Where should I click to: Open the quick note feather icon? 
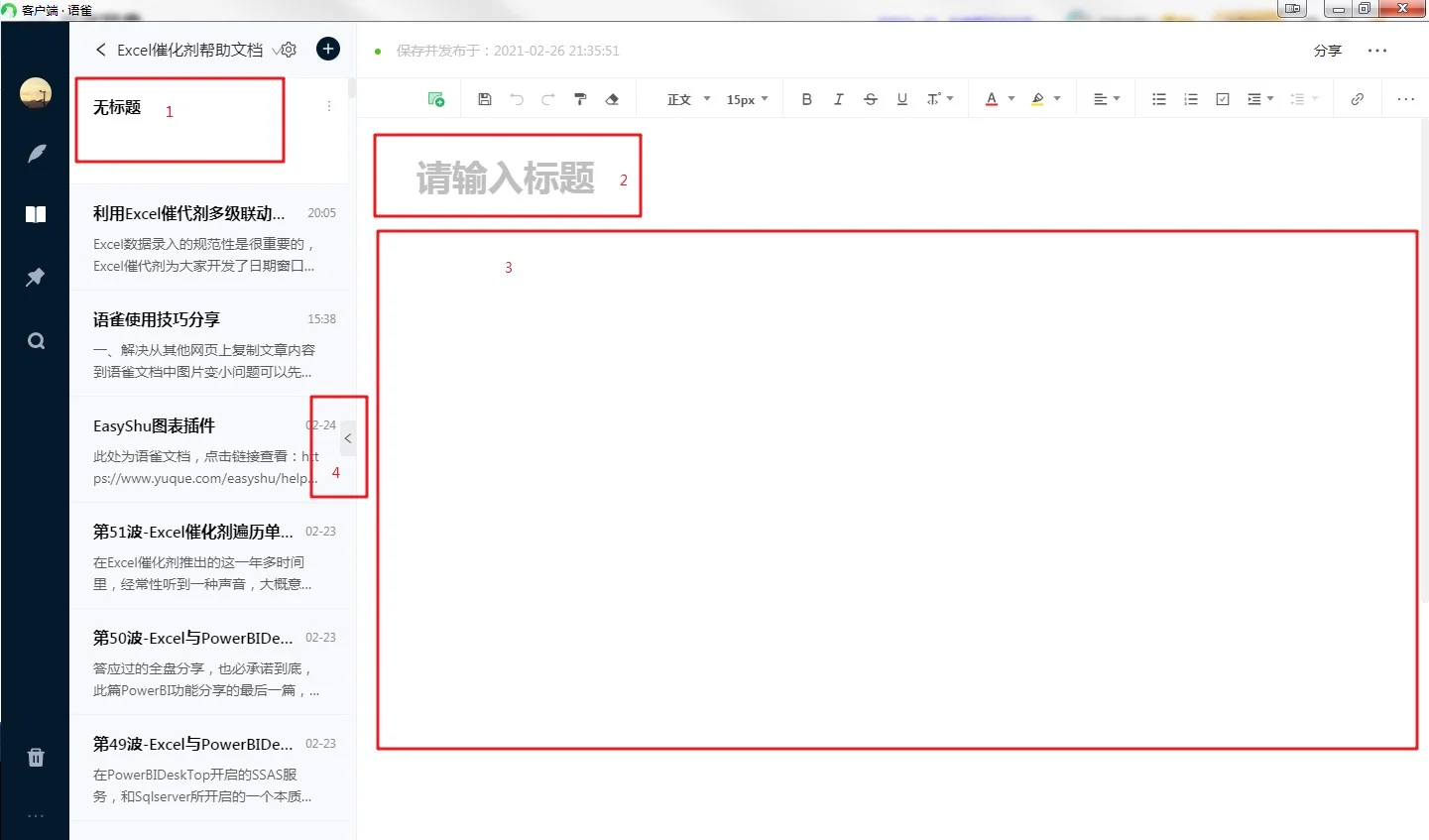(x=36, y=154)
